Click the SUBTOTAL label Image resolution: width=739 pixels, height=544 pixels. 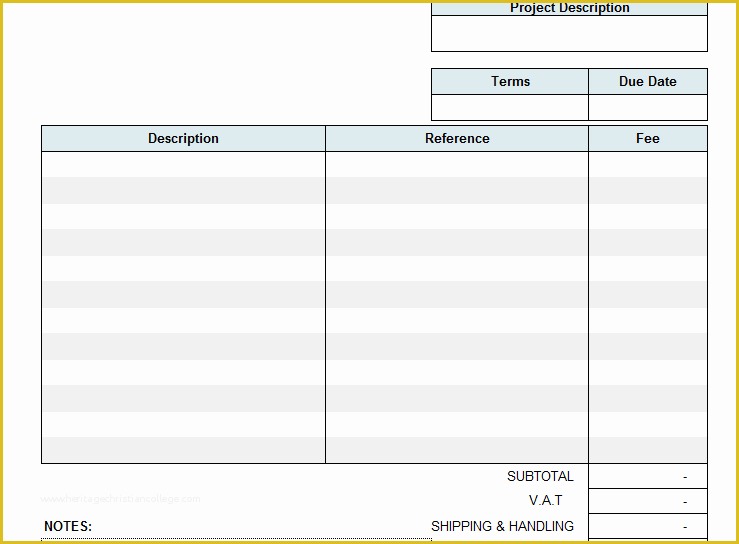(x=540, y=477)
